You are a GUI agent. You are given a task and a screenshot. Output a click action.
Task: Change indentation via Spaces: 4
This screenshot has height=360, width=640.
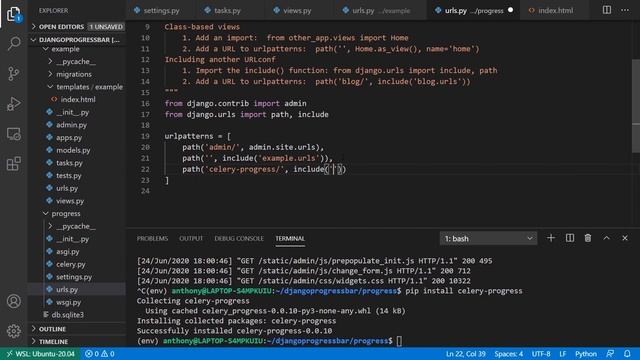click(509, 354)
